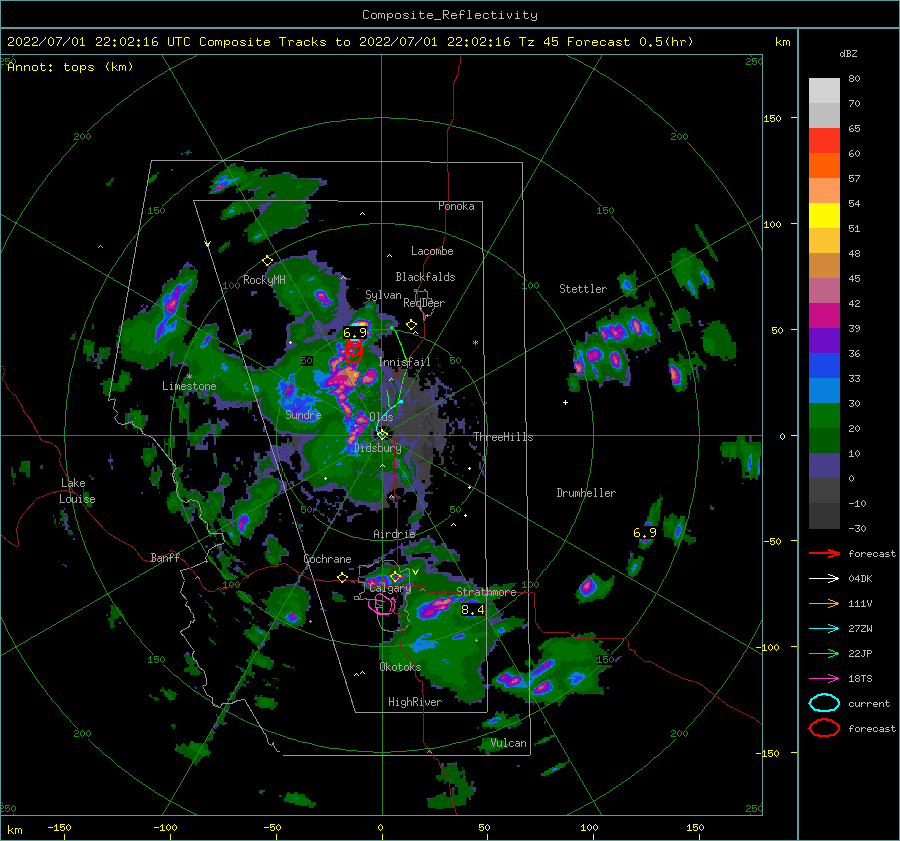Click the Strathmore city label
The height and width of the screenshot is (841, 900).
(x=486, y=592)
